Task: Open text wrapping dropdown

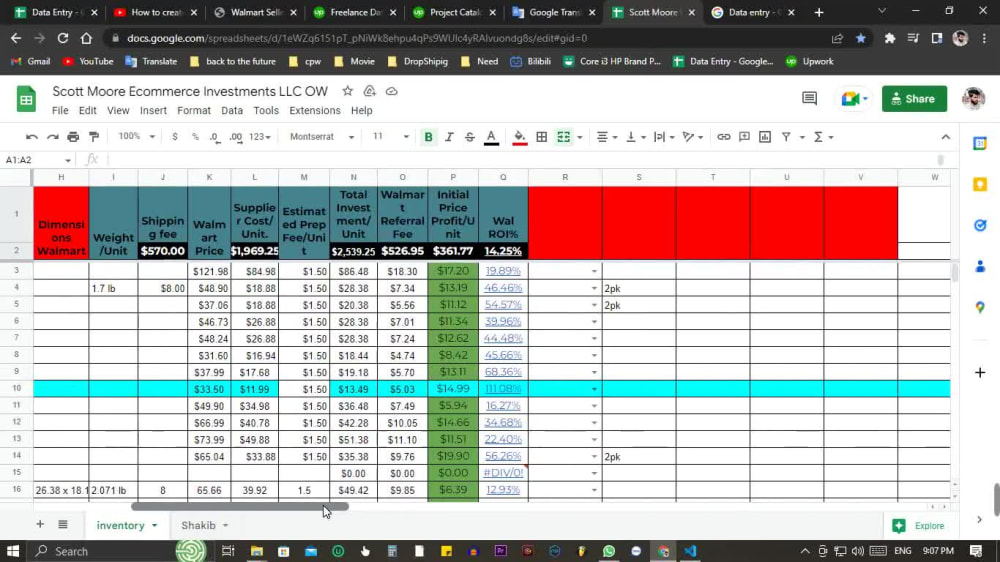Action: (x=664, y=137)
